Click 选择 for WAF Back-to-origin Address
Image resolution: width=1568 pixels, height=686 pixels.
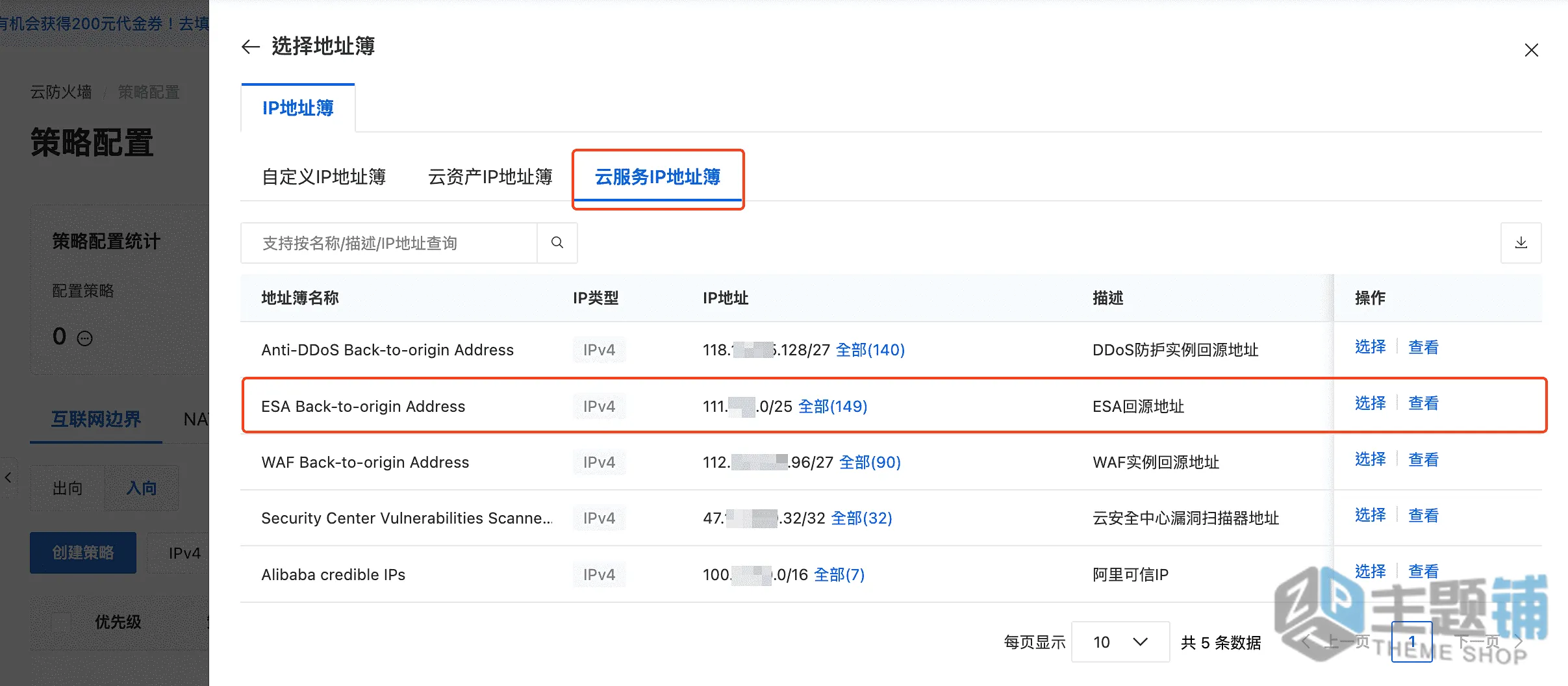click(1370, 459)
